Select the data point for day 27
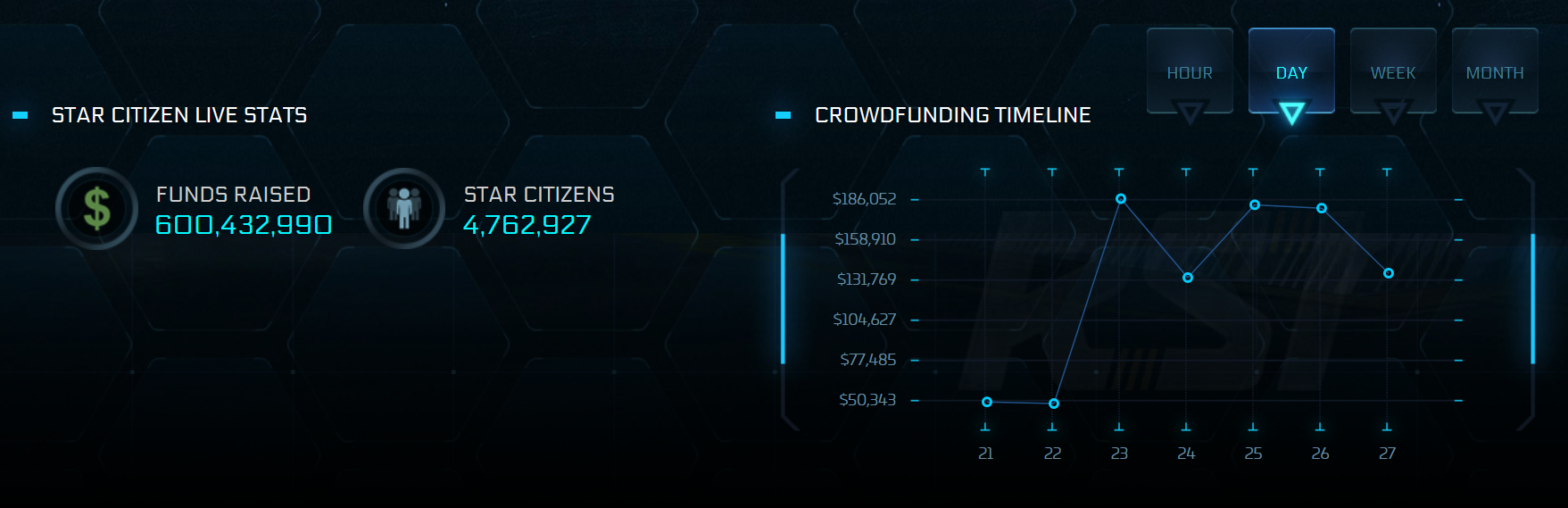 (1389, 273)
